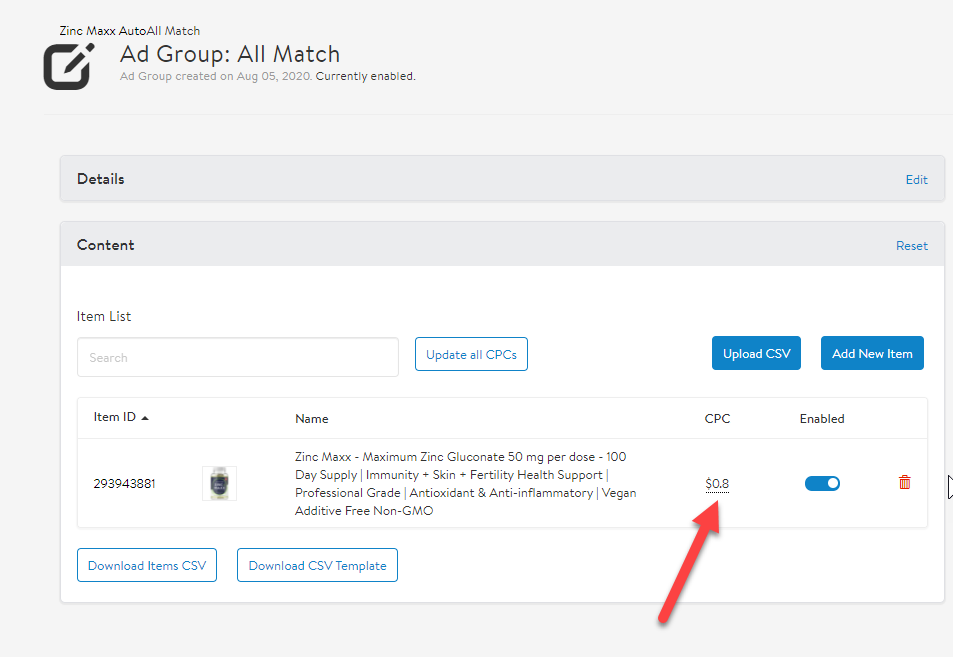
Task: Click the Update all CPCs button
Action: click(x=471, y=354)
